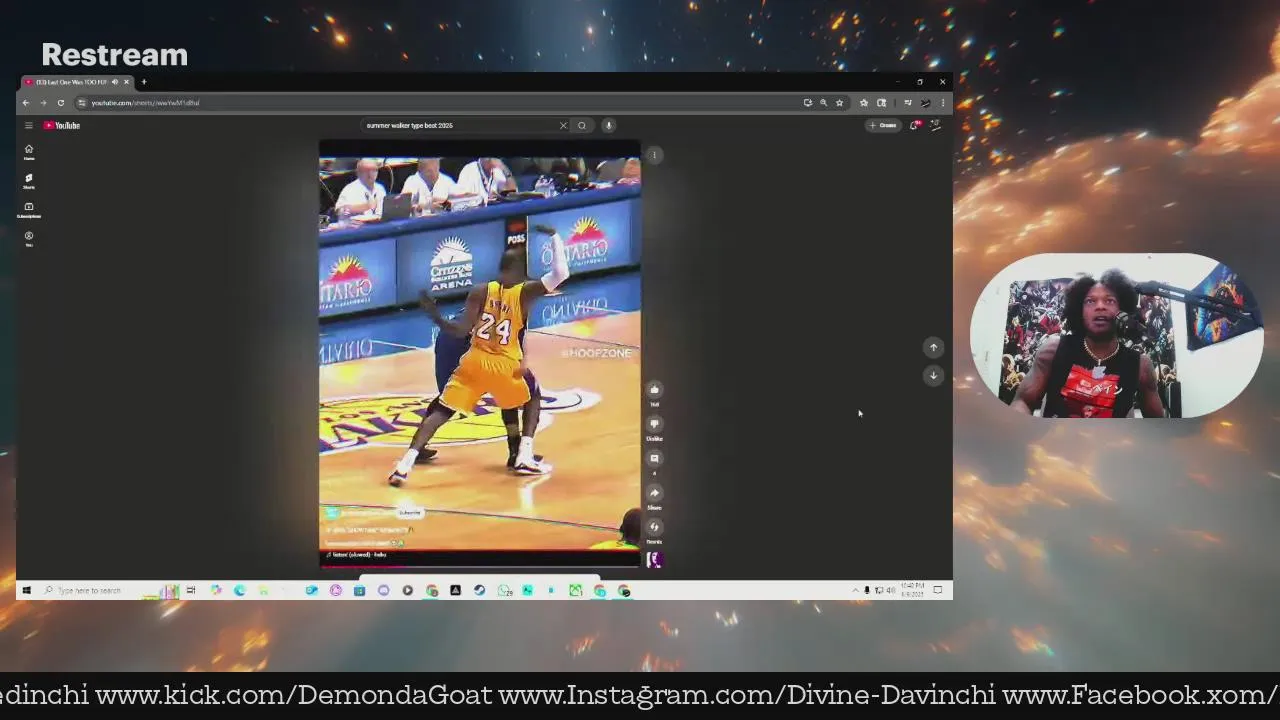Open the Create button

(x=883, y=125)
